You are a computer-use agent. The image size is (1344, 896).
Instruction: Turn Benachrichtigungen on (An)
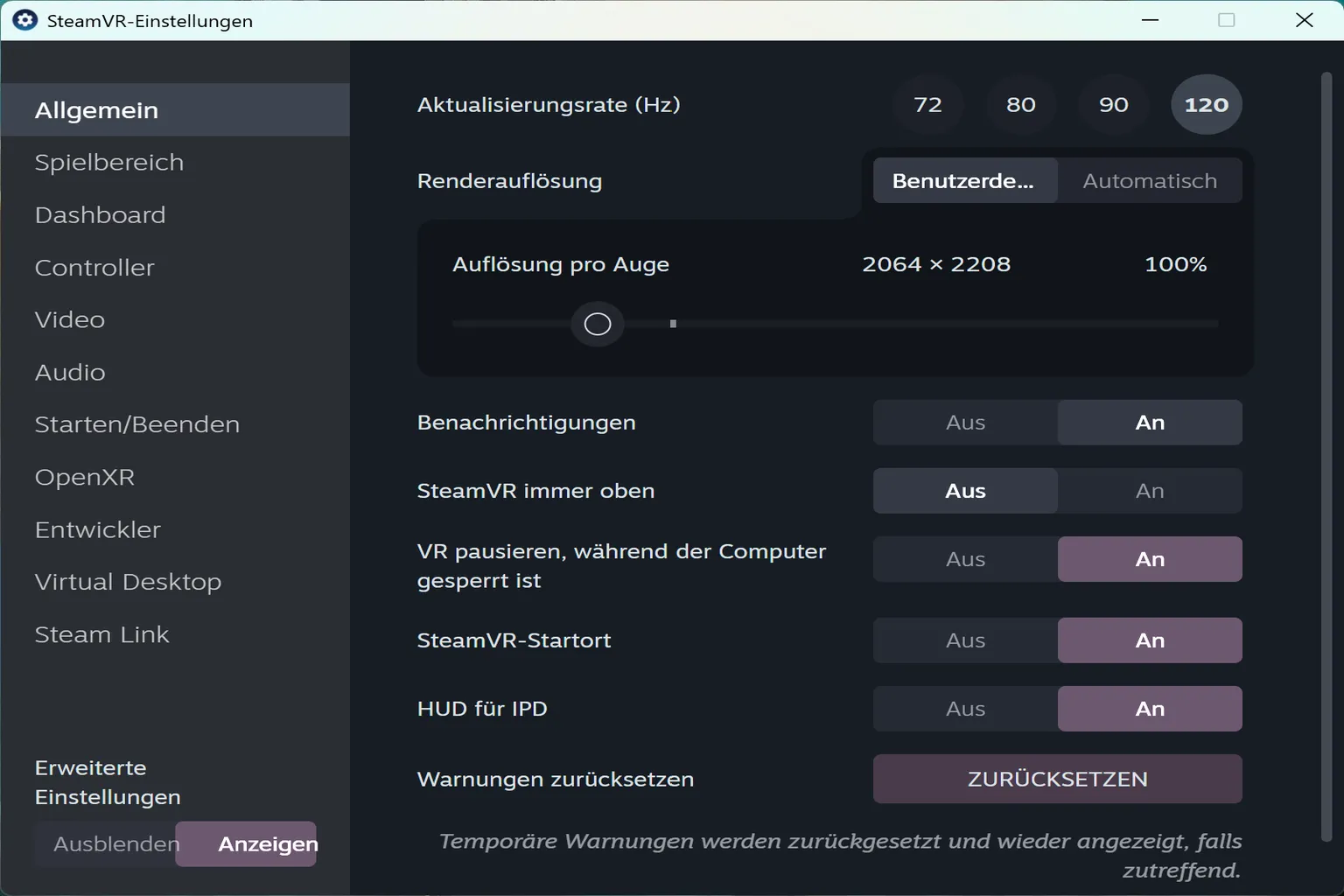[x=1150, y=423]
